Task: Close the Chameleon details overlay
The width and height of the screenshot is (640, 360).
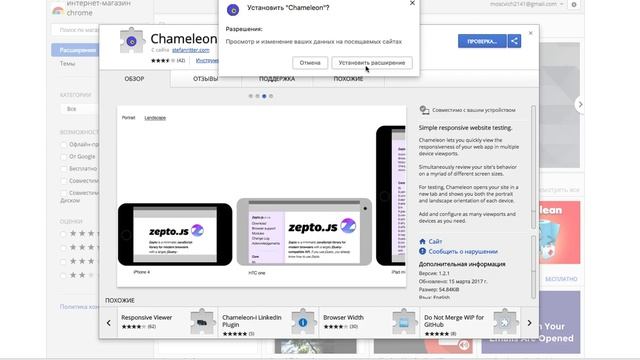Action: coord(531,33)
